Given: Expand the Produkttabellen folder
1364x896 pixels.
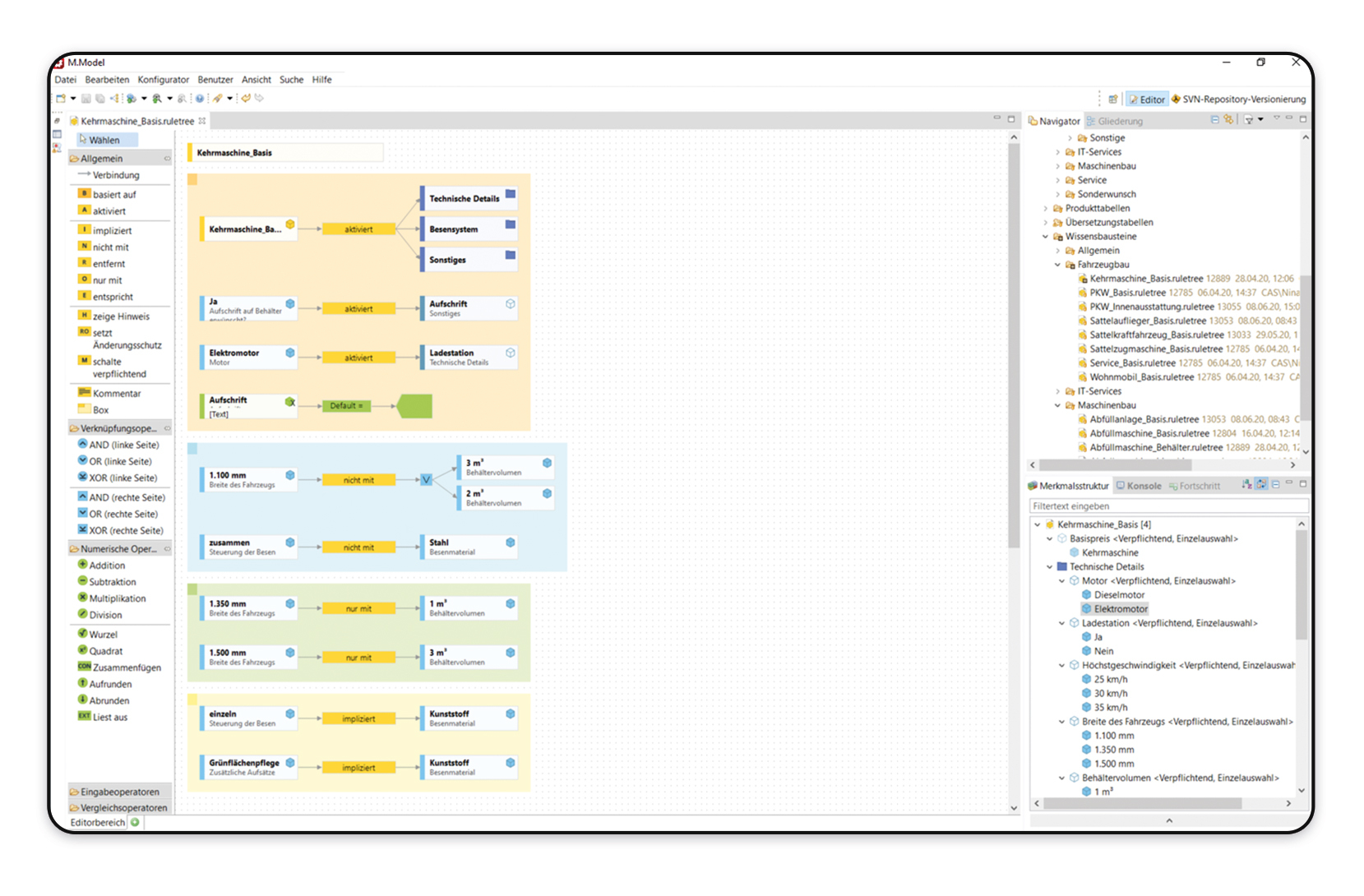Looking at the screenshot, I should [1046, 209].
